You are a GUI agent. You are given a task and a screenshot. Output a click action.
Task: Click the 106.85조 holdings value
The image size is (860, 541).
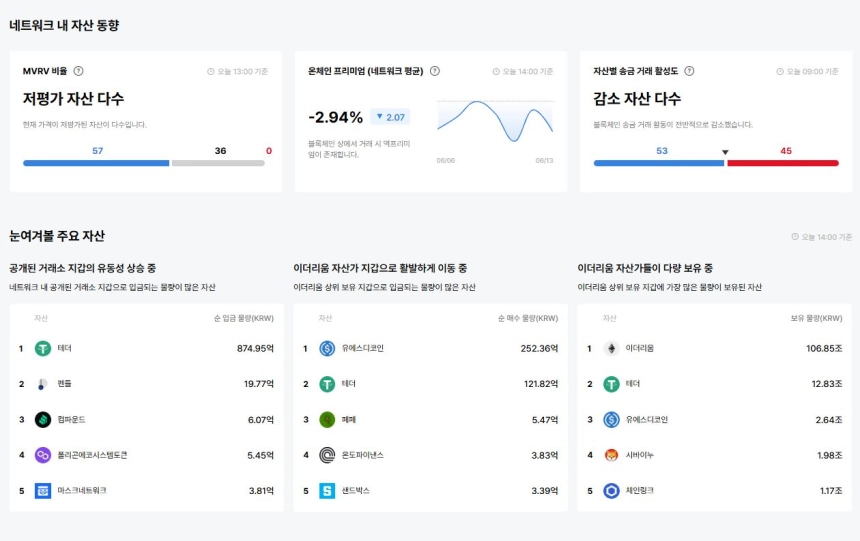[824, 348]
